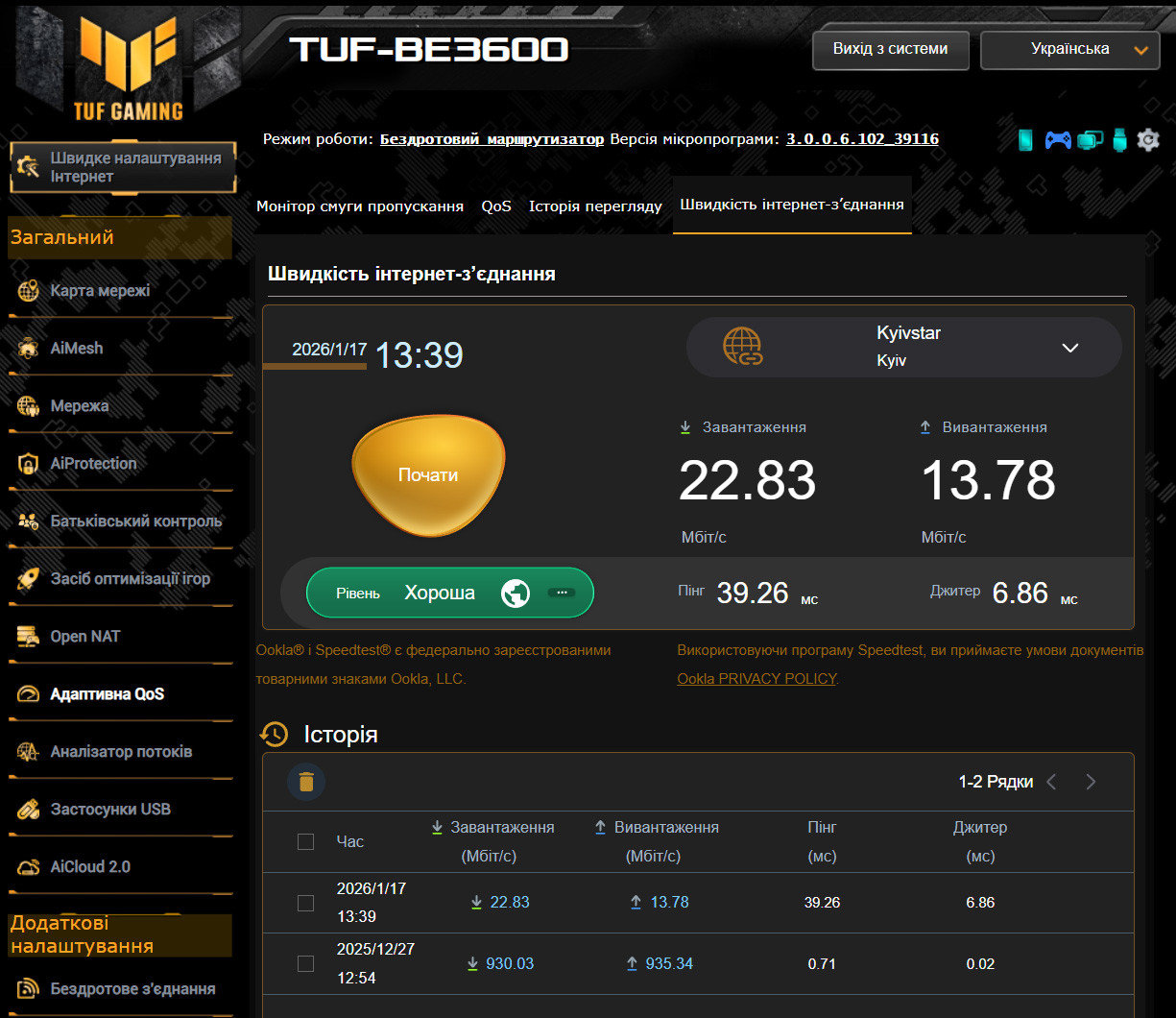Click the Адаптивна QoS gauge icon
Viewport: 1176px width, 1018px height.
point(29,693)
